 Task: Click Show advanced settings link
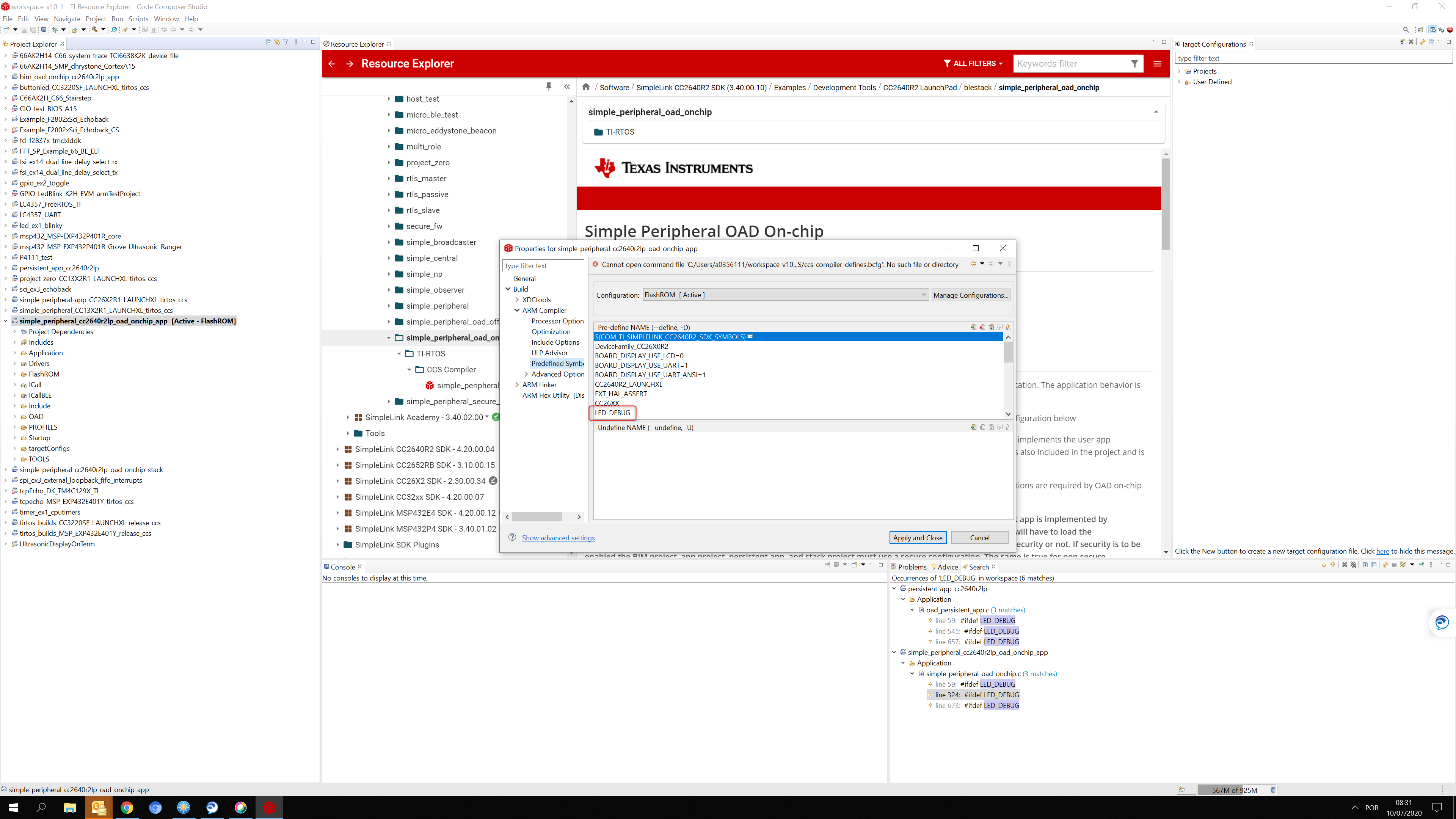[558, 538]
